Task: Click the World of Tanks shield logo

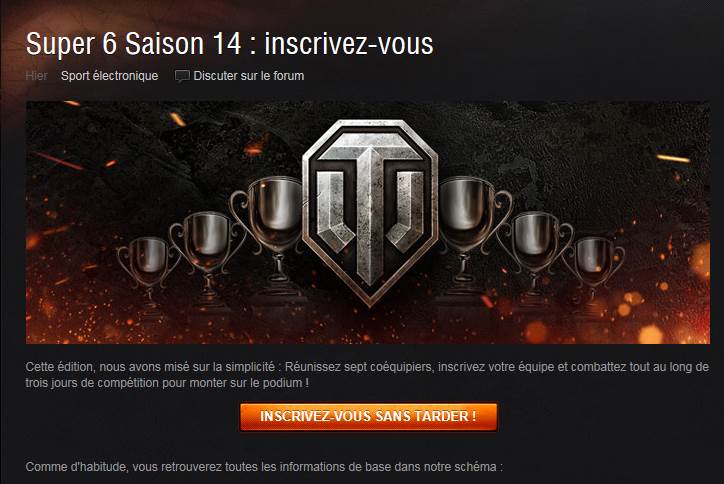Action: pyautogui.click(x=370, y=212)
